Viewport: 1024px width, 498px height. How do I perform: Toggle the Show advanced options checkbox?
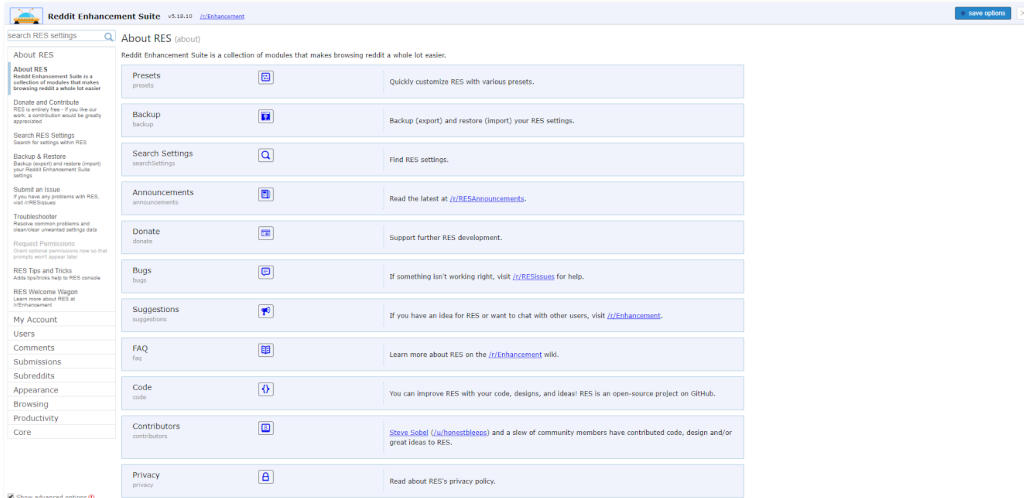coord(10,495)
